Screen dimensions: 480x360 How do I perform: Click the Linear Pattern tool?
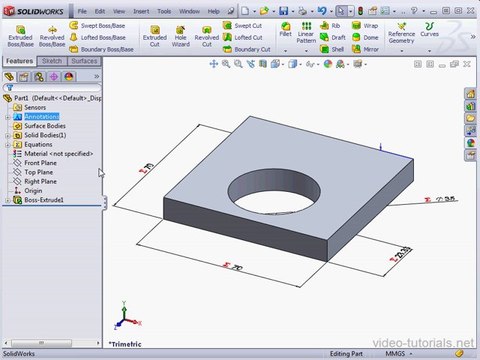[x=306, y=33]
